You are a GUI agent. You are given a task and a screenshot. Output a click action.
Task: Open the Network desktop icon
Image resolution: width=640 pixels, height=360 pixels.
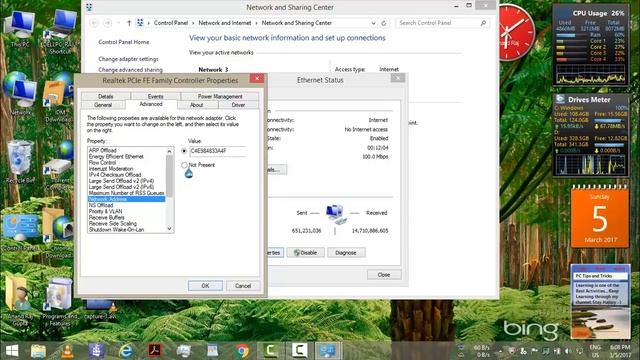click(20, 93)
